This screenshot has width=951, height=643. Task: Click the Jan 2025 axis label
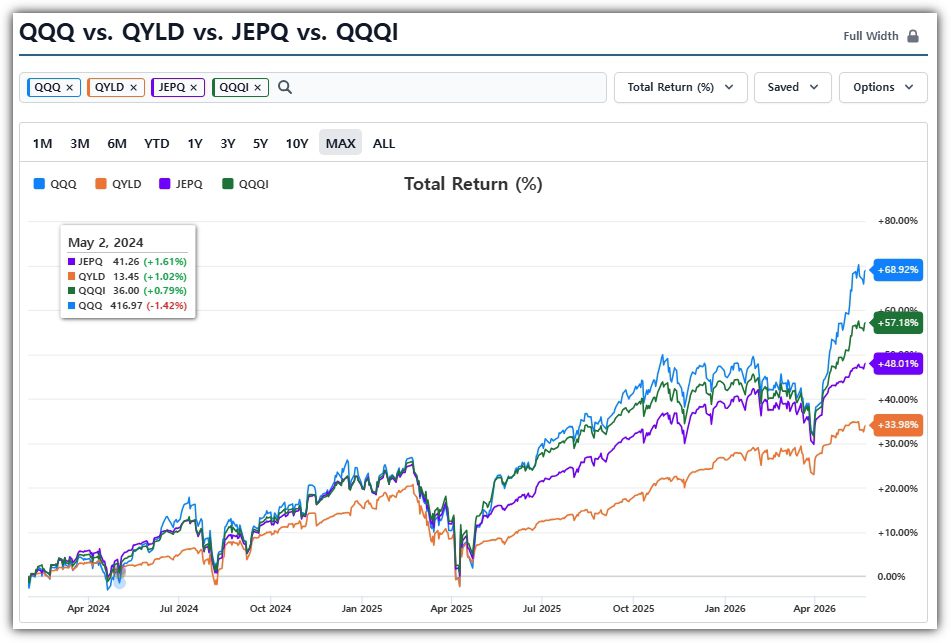(x=361, y=608)
